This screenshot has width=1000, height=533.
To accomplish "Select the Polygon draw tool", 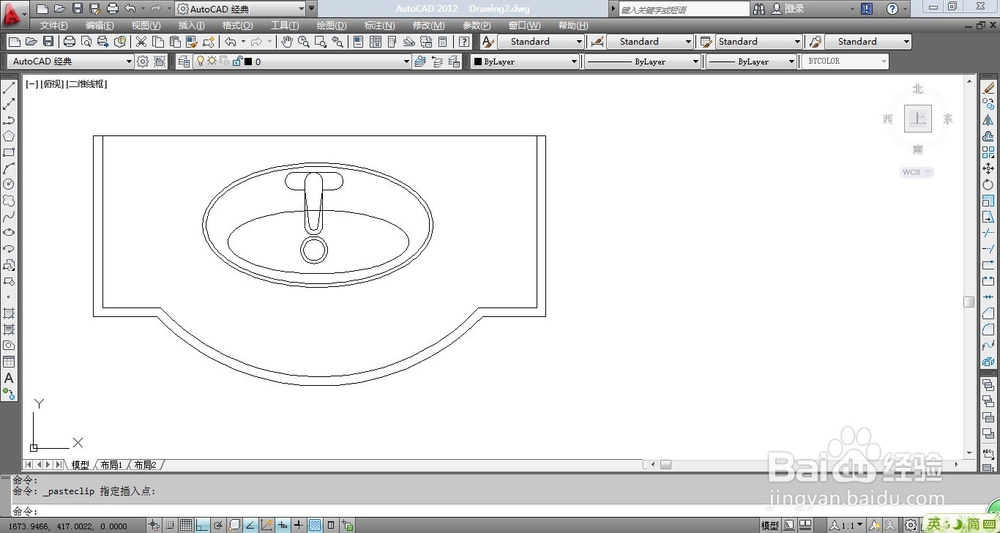I will 9,136.
